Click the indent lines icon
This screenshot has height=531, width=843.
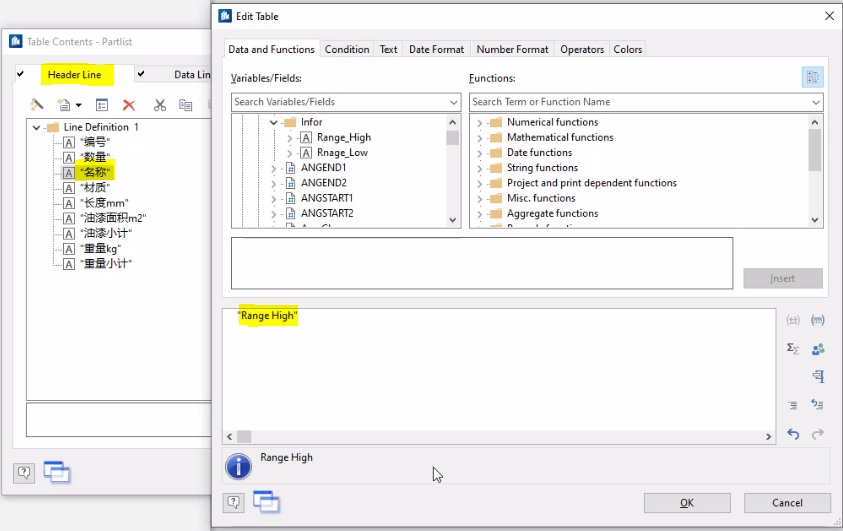[793, 405]
